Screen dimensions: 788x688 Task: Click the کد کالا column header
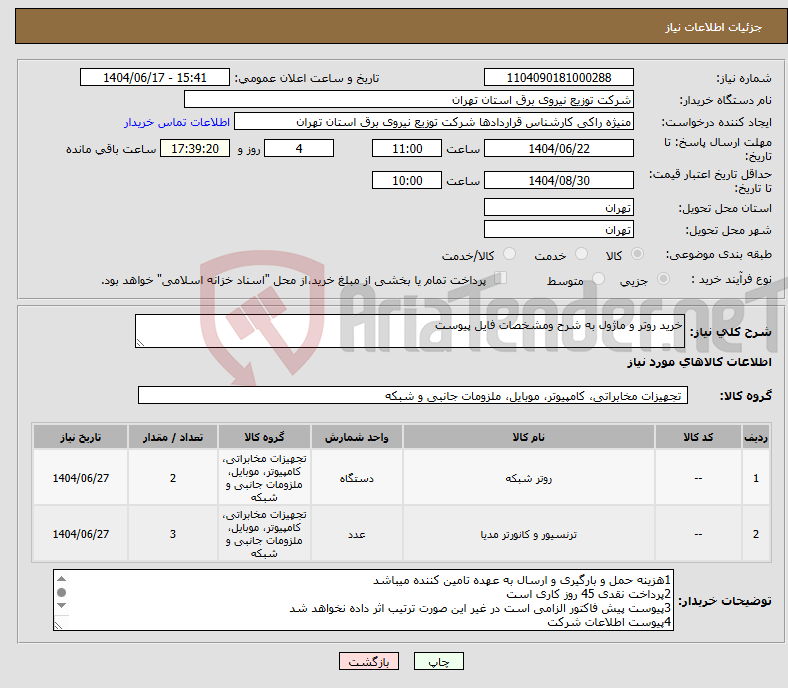(x=698, y=437)
